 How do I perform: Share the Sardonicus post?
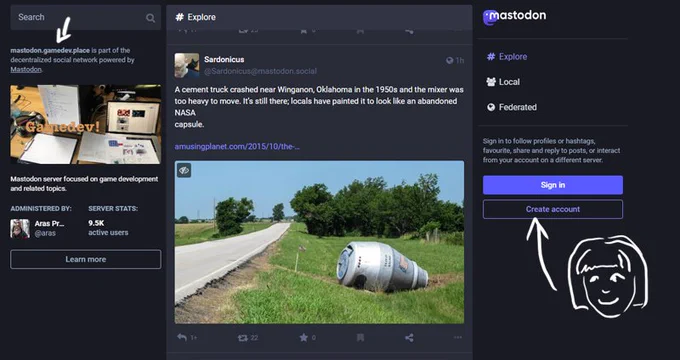tap(409, 337)
